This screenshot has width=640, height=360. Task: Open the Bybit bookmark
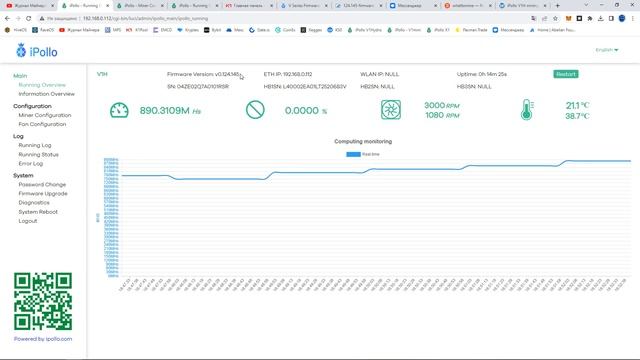[213, 30]
